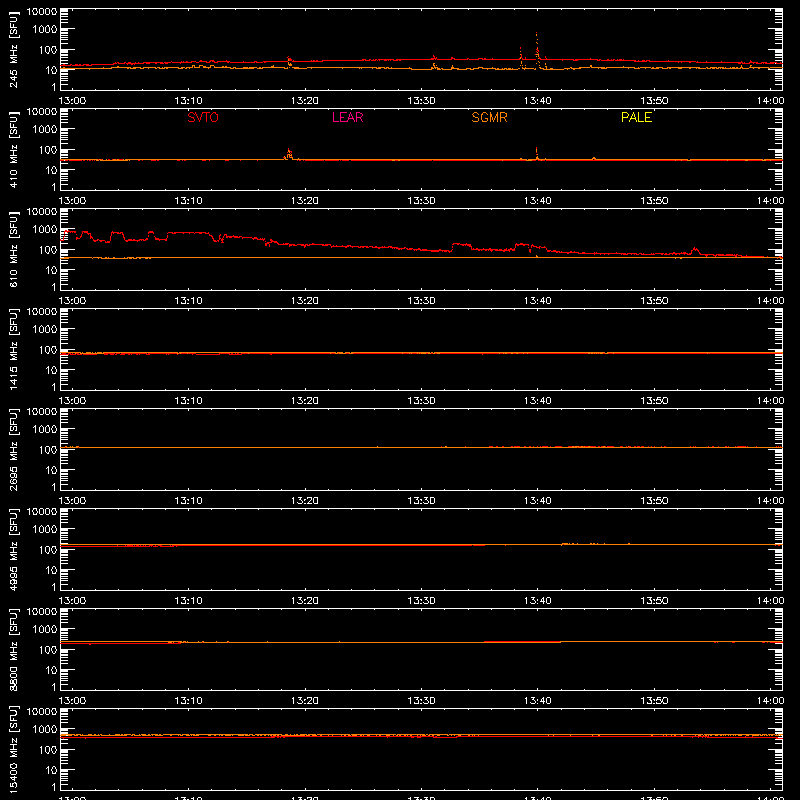
Task: Click the 13:20 label under the 2695 MHz plot
Action: pos(305,501)
